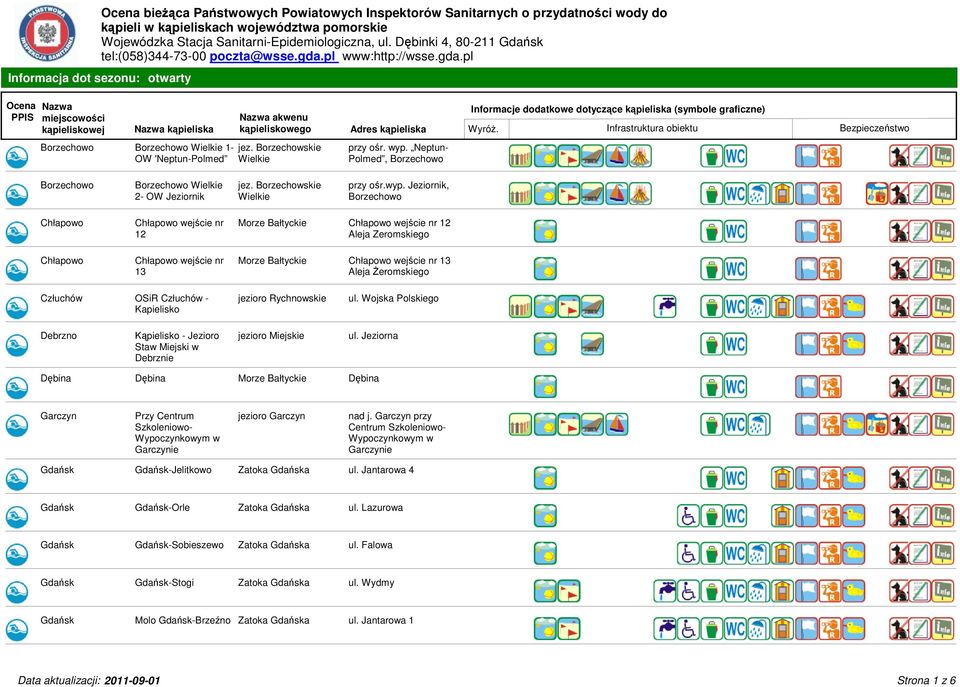Viewport: 960px width, 687px height.
Task: Click the yellow duck icon in OSiR Człuchów row
Action: pyautogui.click(x=853, y=307)
